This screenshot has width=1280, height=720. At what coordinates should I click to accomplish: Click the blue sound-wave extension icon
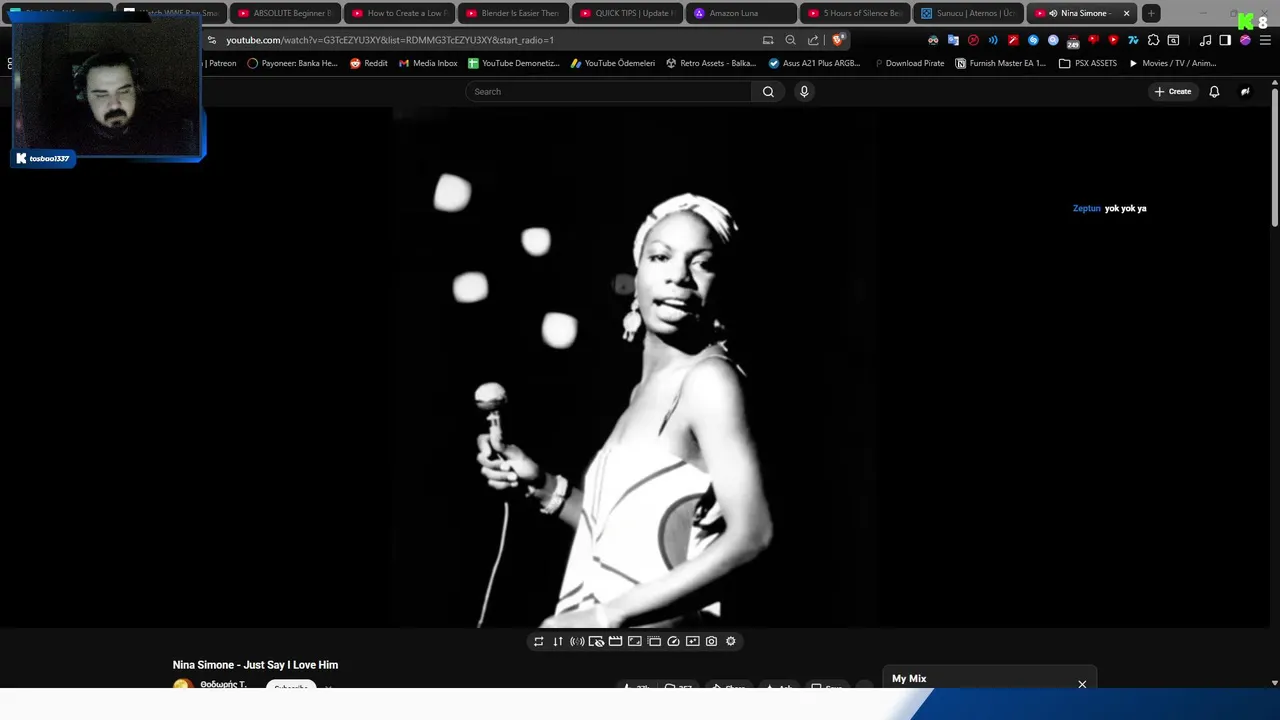pyautogui.click(x=993, y=40)
